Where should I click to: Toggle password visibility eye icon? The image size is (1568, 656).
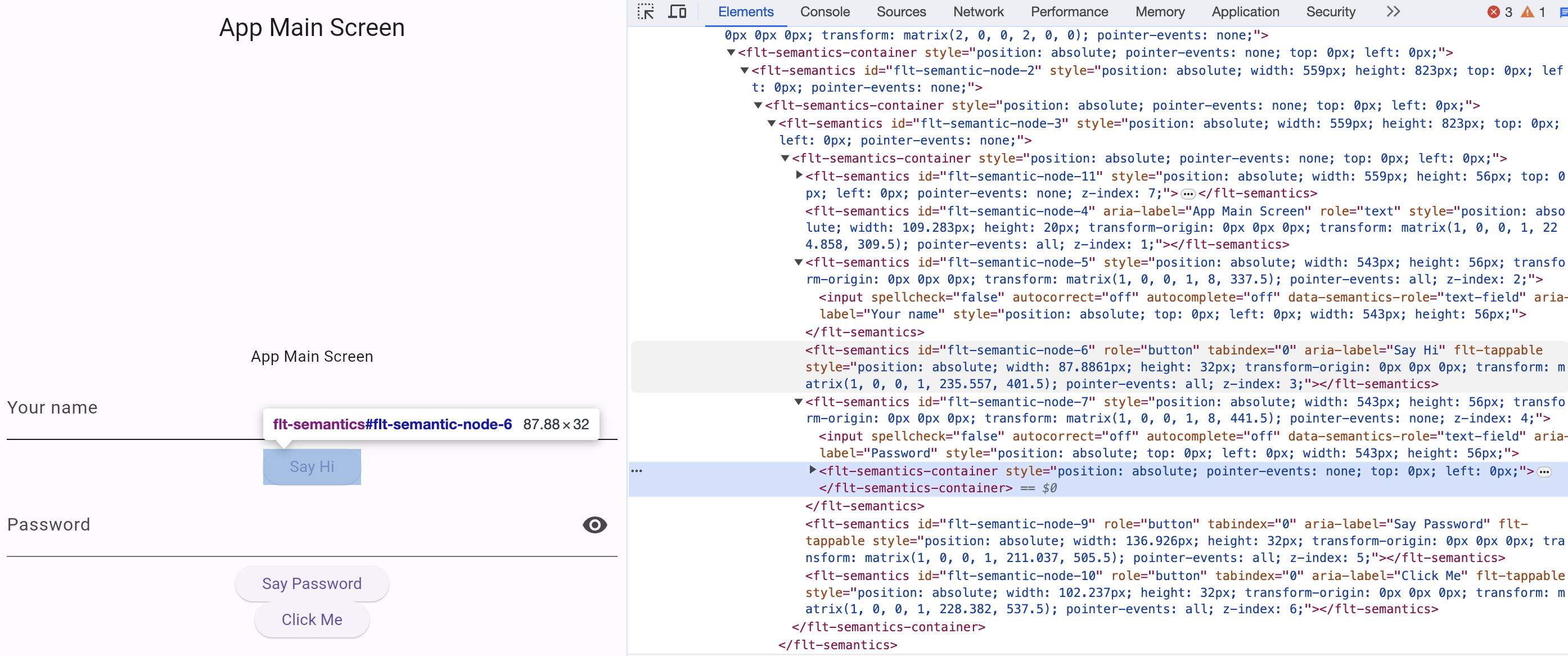[594, 525]
